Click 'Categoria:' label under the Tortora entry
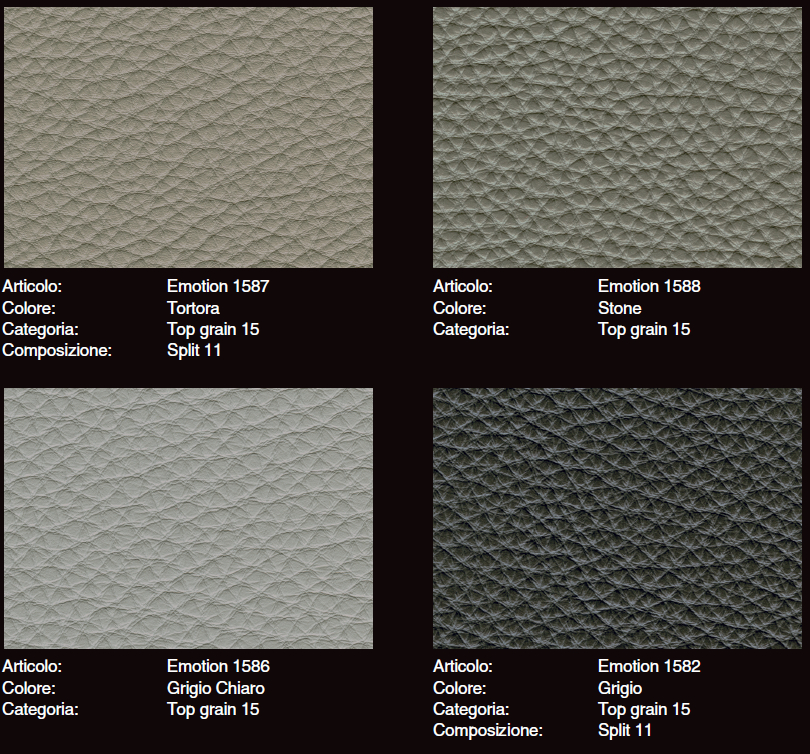The width and height of the screenshot is (810, 754). [40, 329]
